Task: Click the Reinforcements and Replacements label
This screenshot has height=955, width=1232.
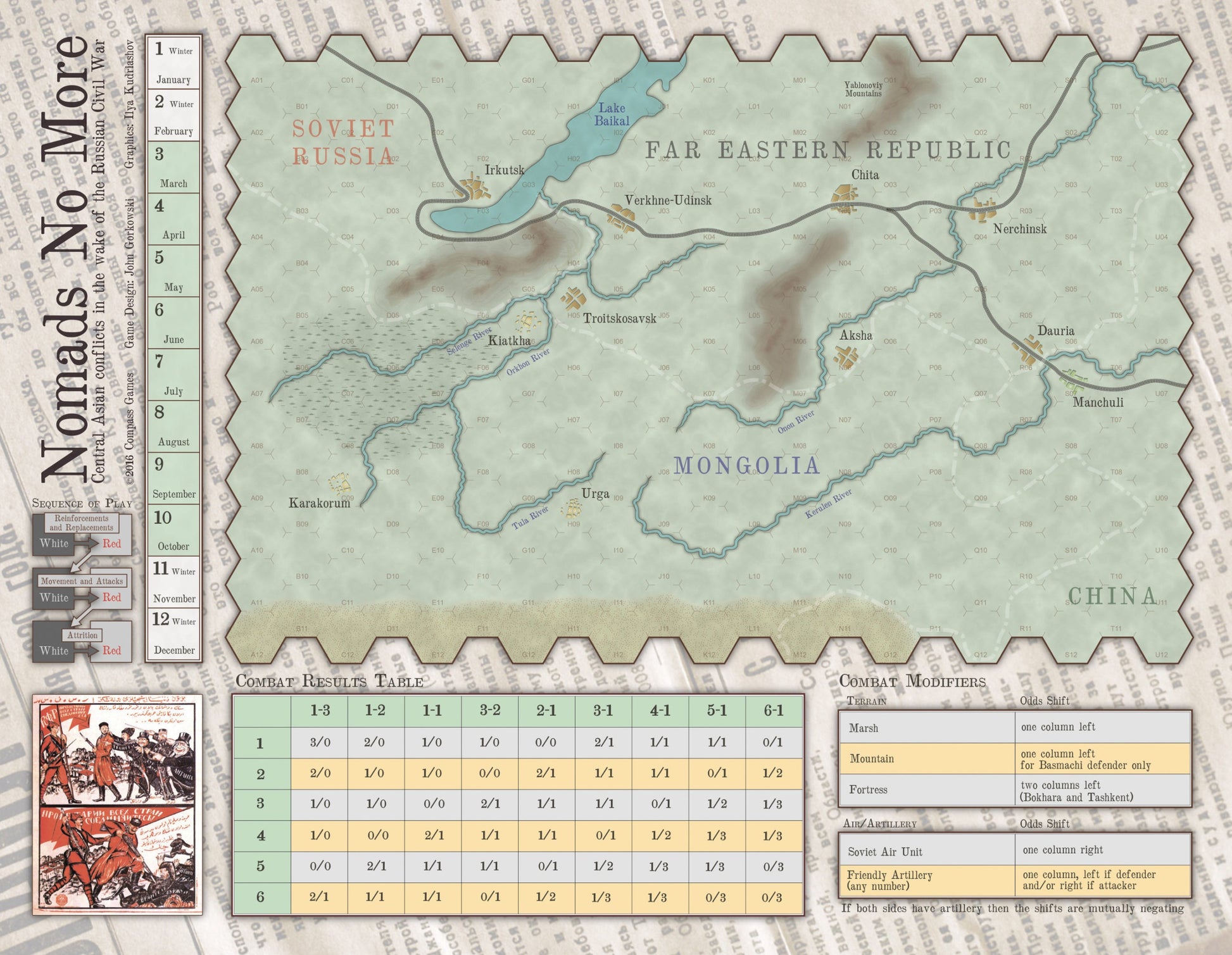Action: (82, 523)
